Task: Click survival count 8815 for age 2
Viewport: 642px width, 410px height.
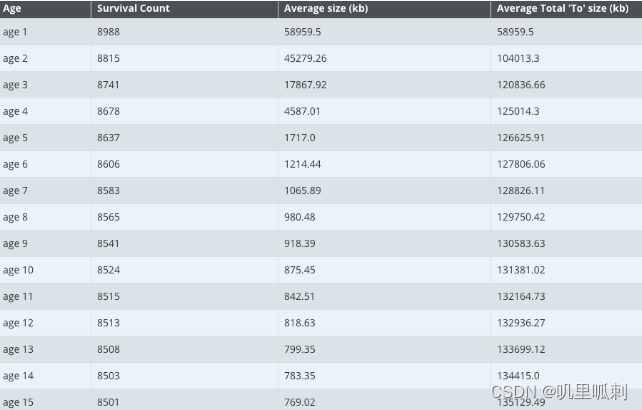Action: (x=108, y=58)
